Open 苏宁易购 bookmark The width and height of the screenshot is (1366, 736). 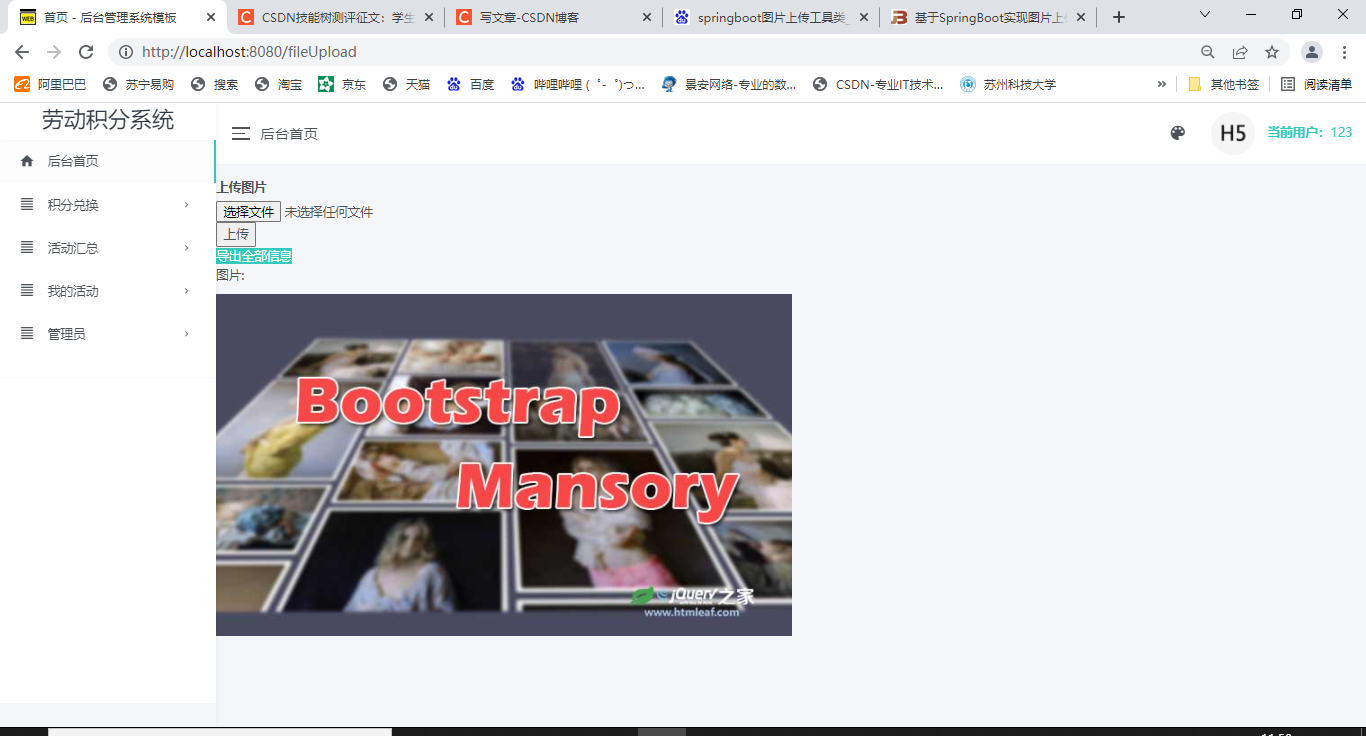(x=139, y=84)
